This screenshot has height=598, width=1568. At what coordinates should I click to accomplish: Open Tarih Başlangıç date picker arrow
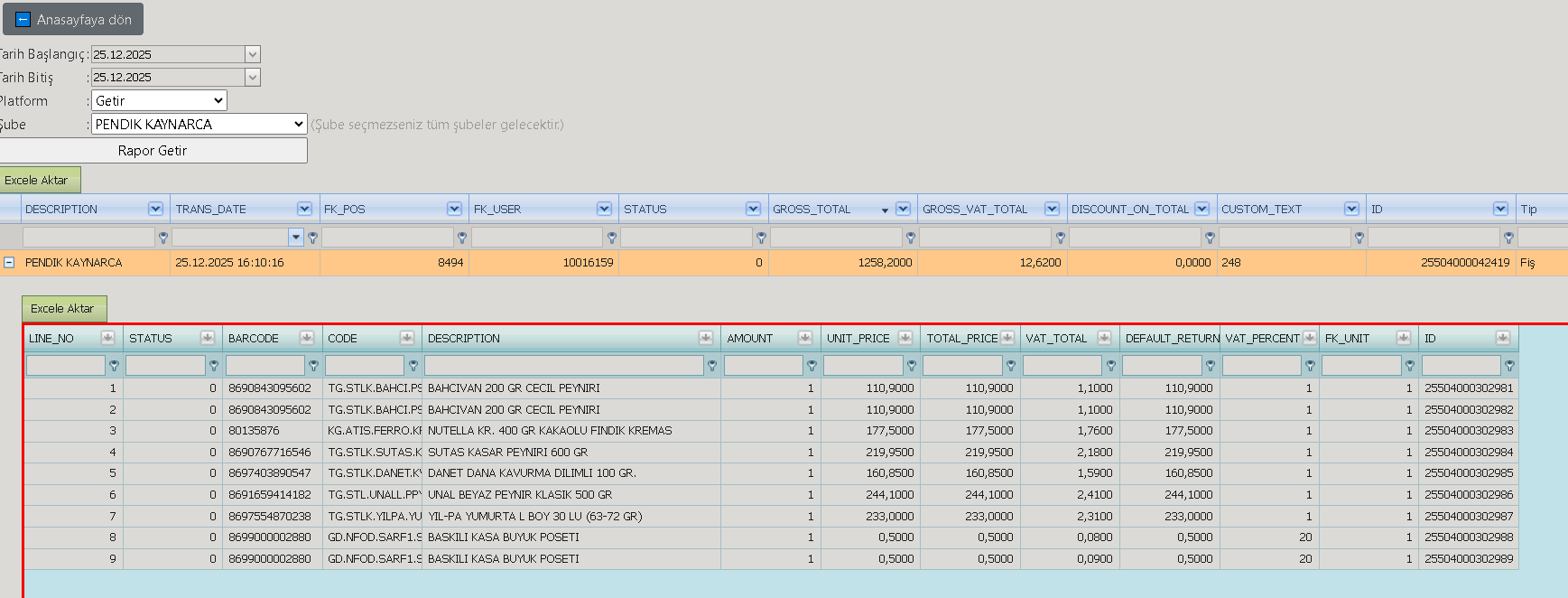point(253,54)
